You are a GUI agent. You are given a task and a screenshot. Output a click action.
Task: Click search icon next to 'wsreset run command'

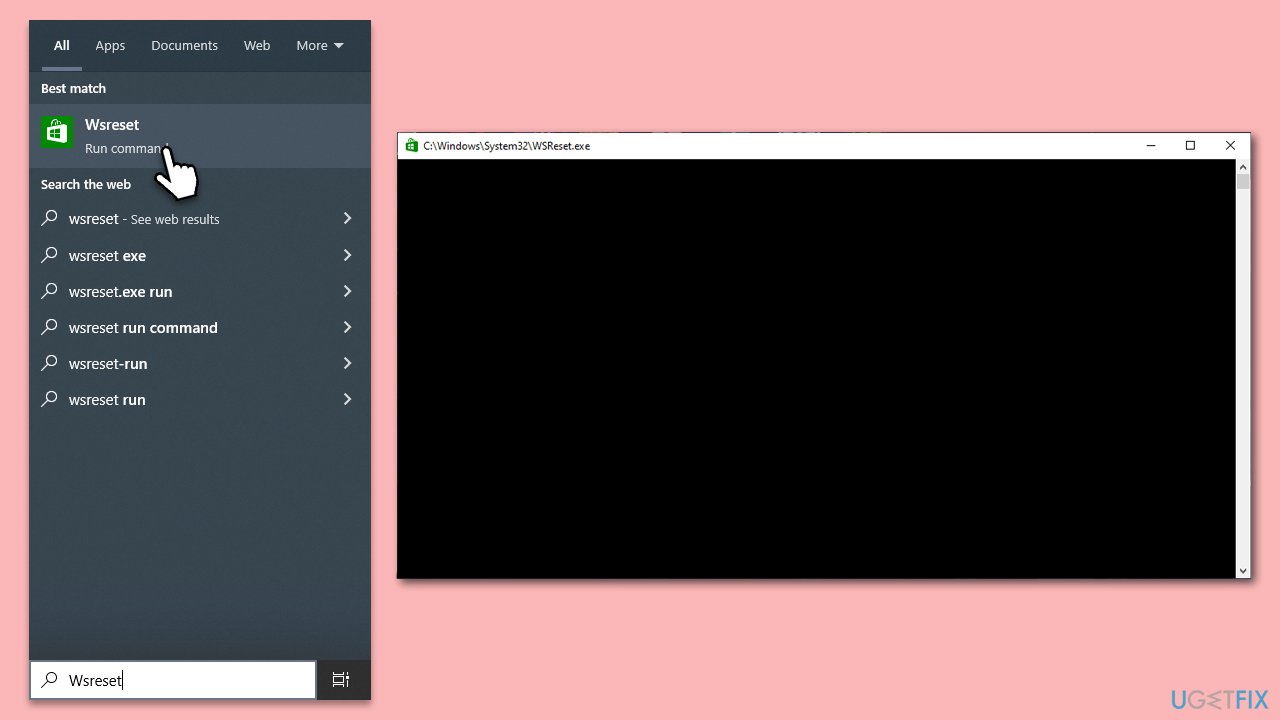[x=49, y=327]
